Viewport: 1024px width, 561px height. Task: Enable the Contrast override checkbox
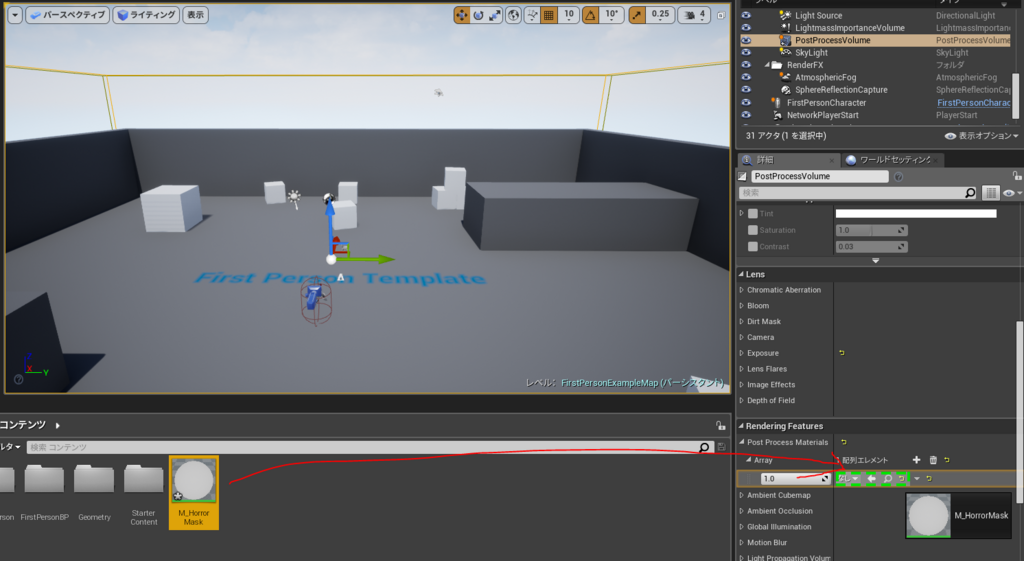click(753, 246)
